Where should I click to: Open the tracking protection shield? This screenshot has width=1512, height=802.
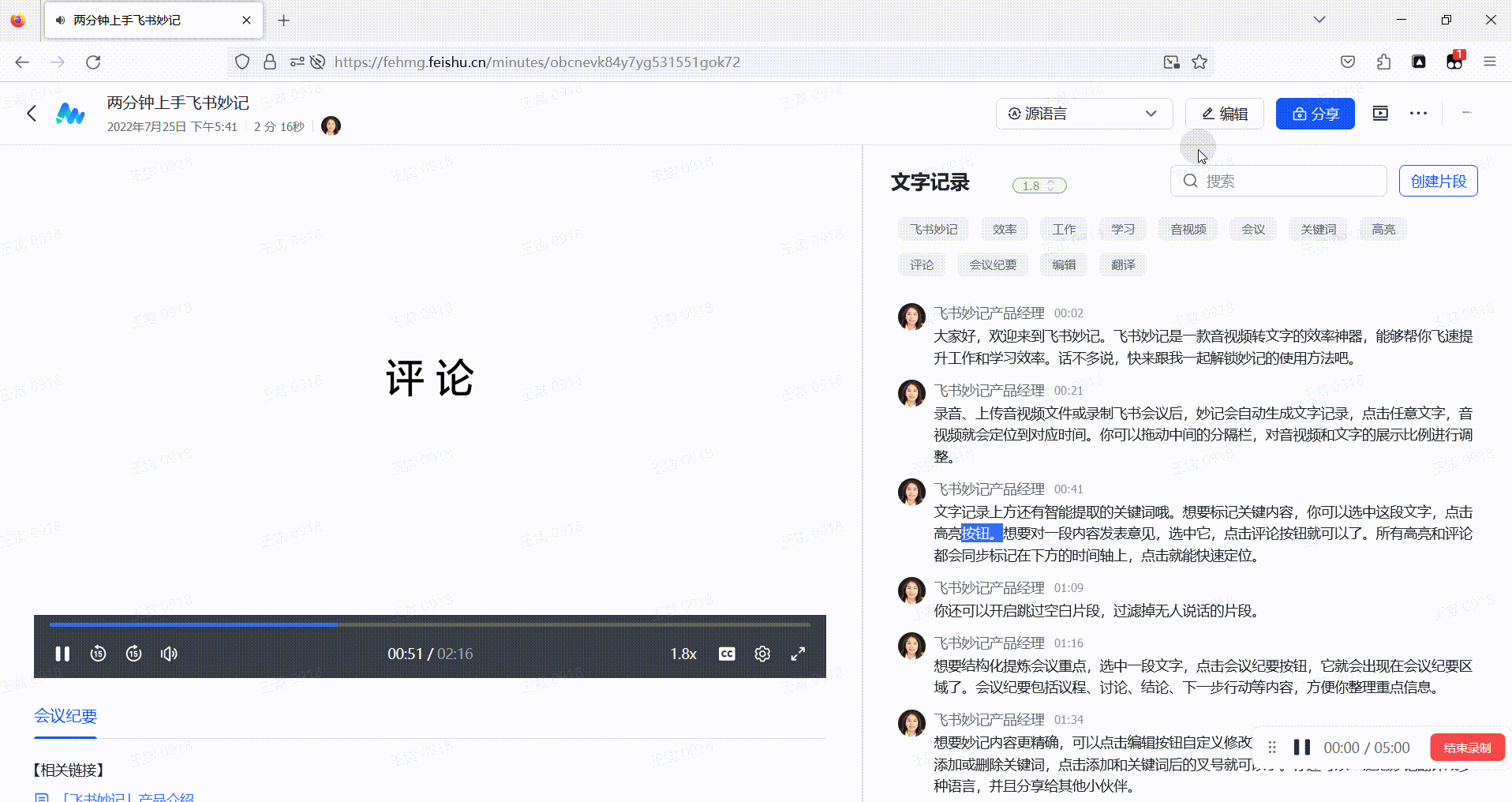242,62
